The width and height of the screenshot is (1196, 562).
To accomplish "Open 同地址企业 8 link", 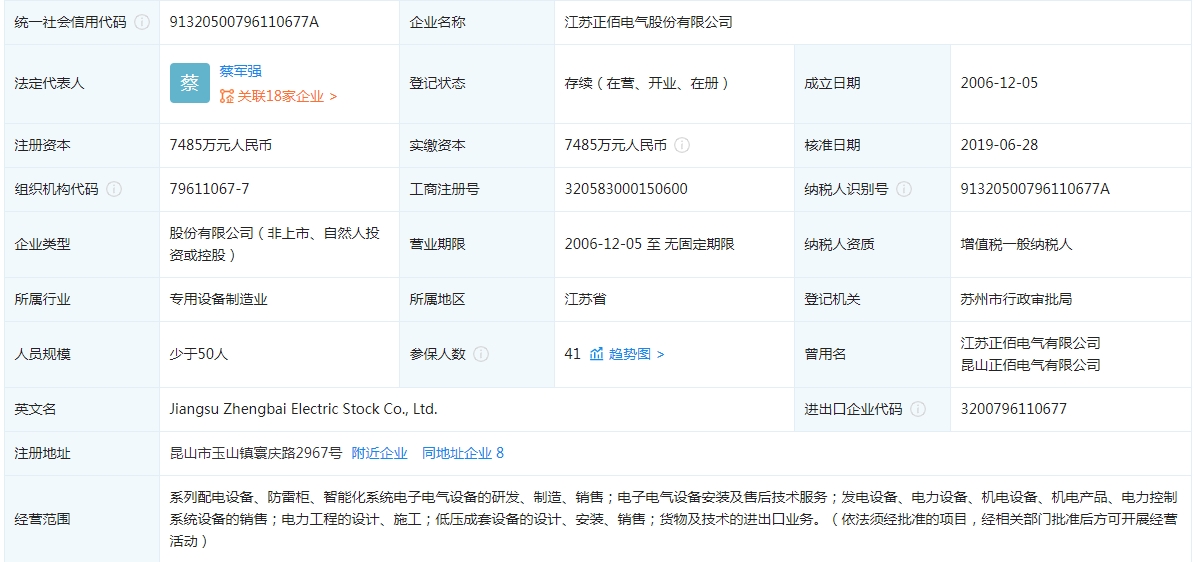I will point(463,453).
